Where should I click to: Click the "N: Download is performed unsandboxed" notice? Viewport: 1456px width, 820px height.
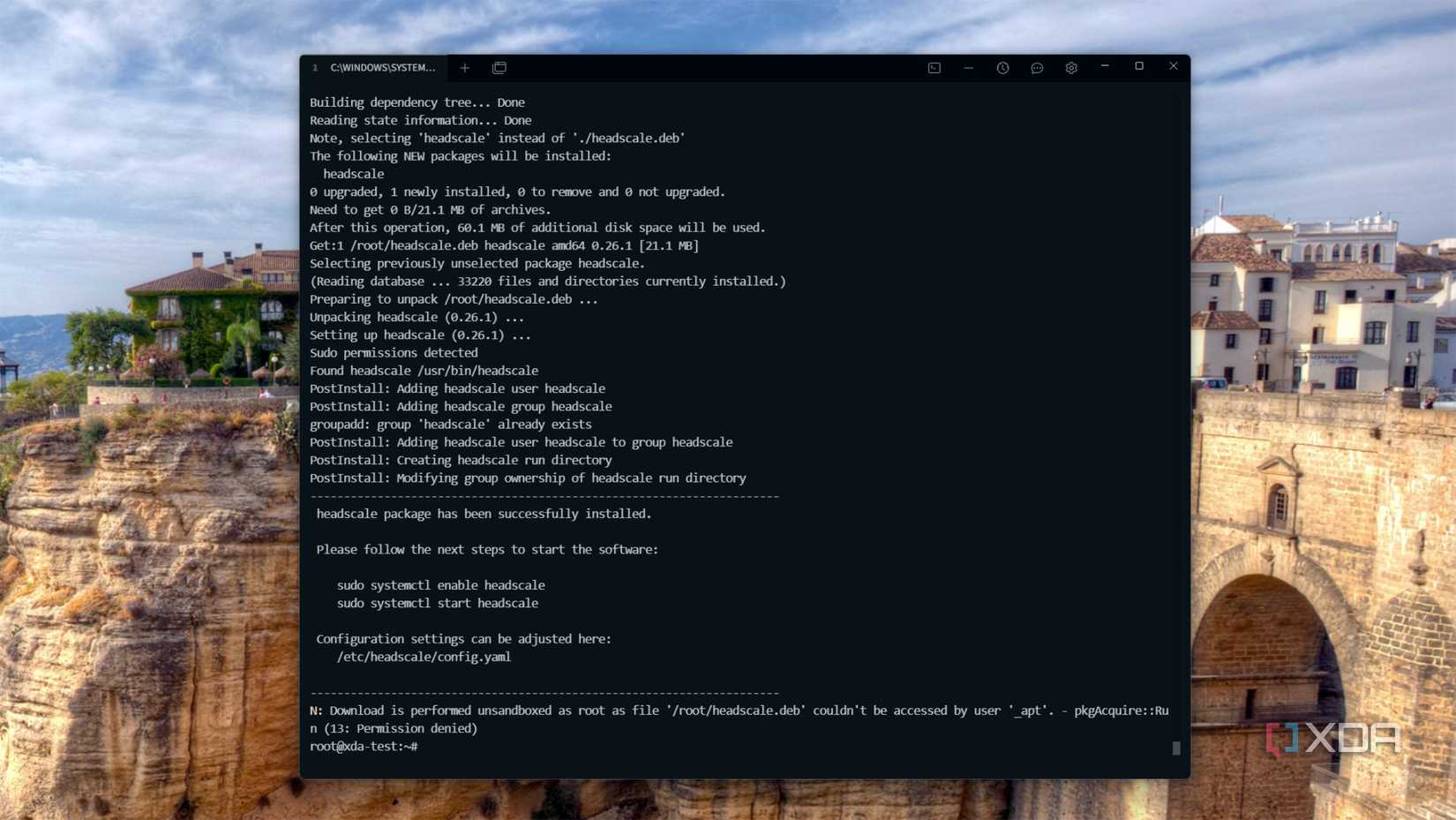(739, 719)
